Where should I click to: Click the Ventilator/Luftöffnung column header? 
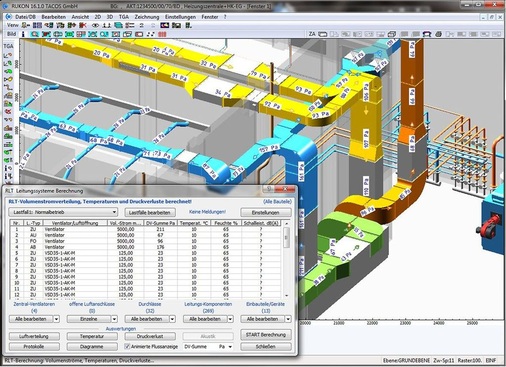(x=75, y=223)
